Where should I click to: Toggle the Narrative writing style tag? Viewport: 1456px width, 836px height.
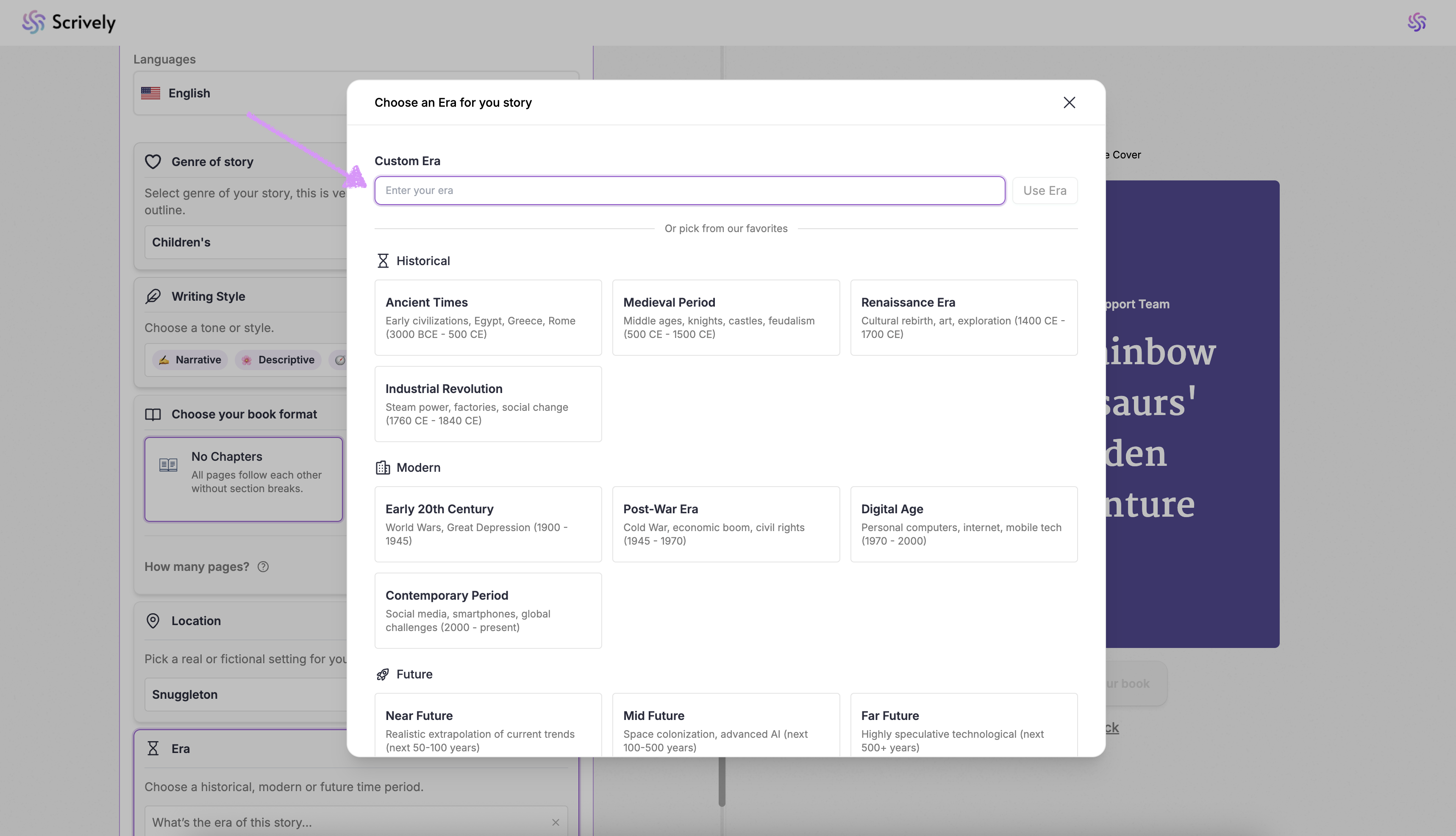point(190,360)
